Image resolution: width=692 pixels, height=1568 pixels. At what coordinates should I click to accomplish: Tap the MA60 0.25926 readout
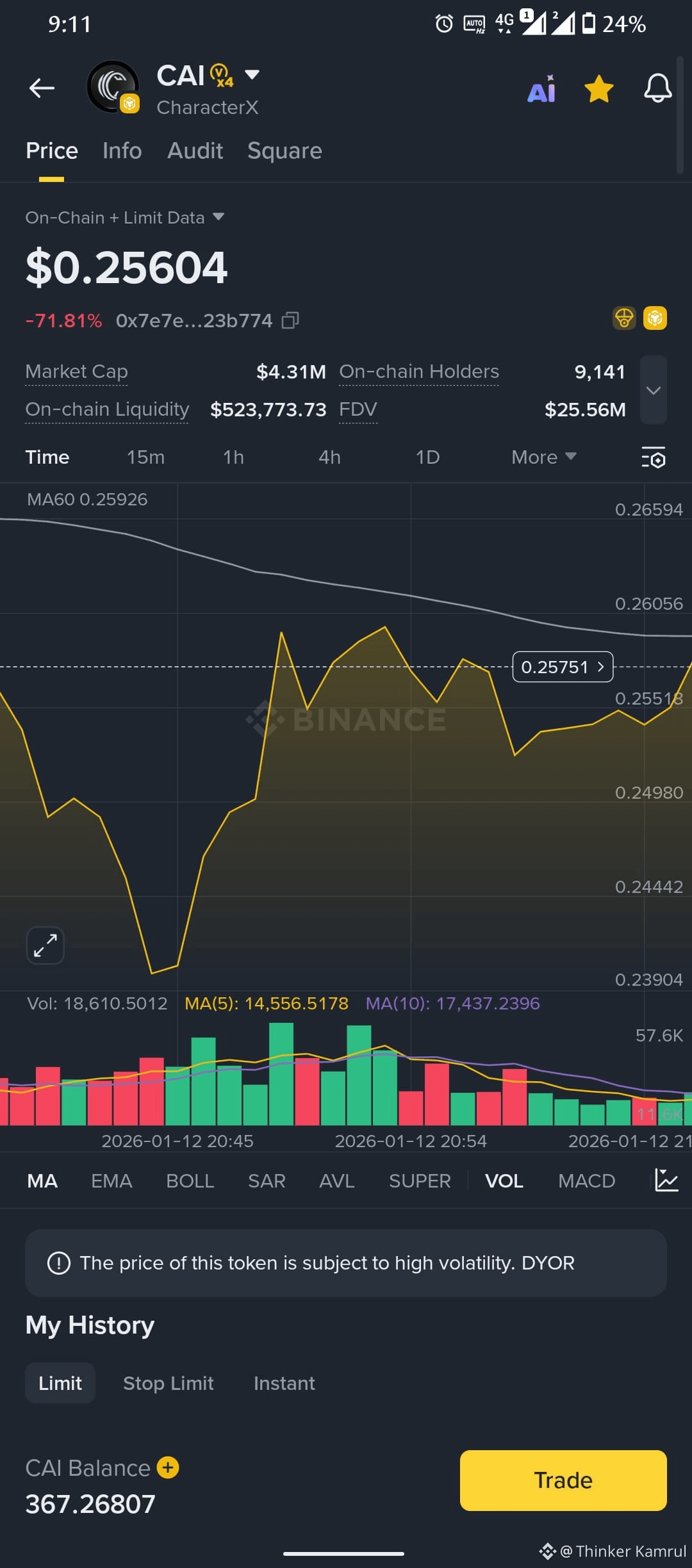tap(87, 499)
